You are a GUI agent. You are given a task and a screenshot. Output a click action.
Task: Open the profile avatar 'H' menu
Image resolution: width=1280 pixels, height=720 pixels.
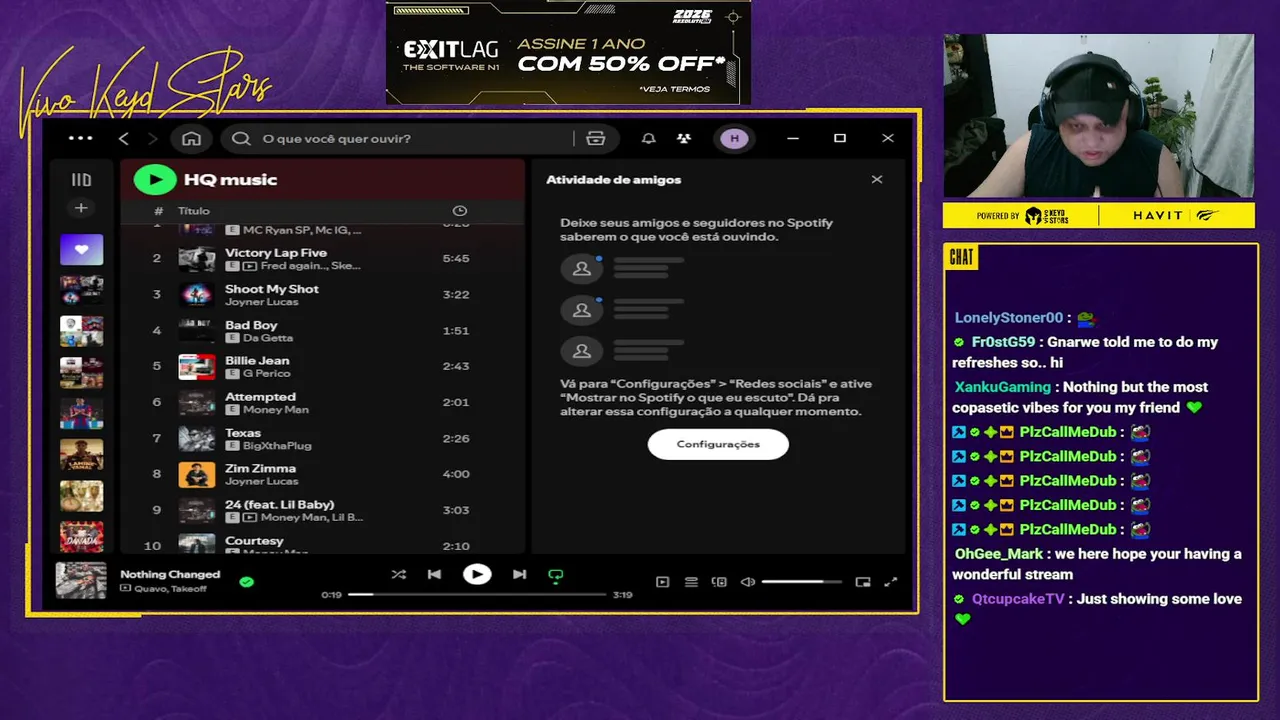pyautogui.click(x=734, y=139)
